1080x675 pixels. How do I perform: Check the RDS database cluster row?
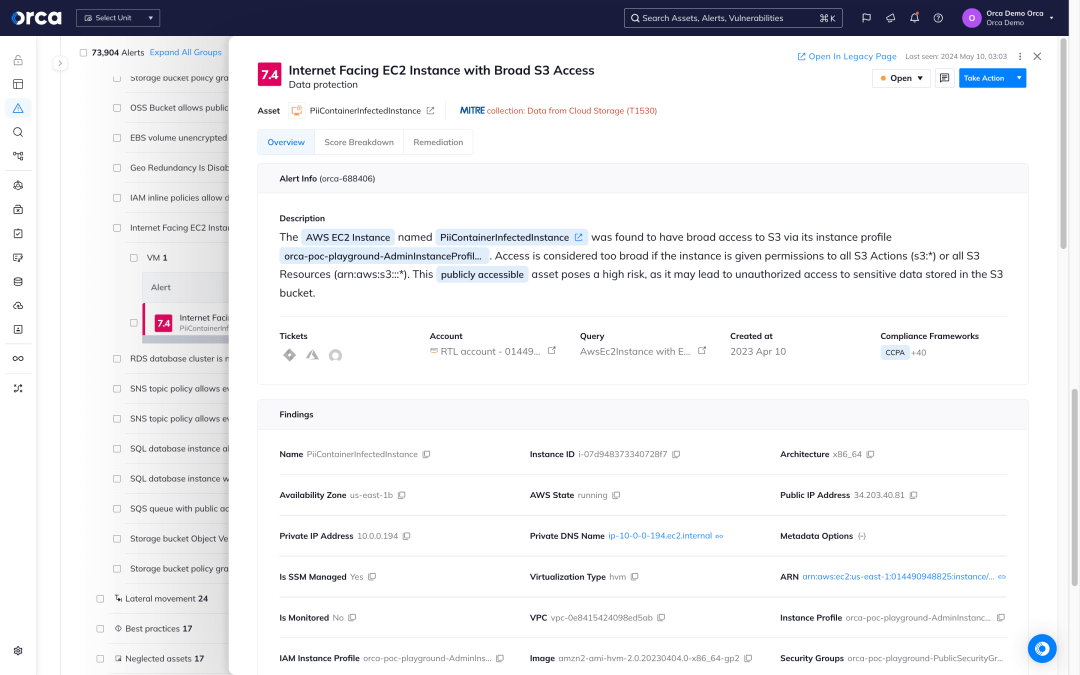tap(117, 359)
